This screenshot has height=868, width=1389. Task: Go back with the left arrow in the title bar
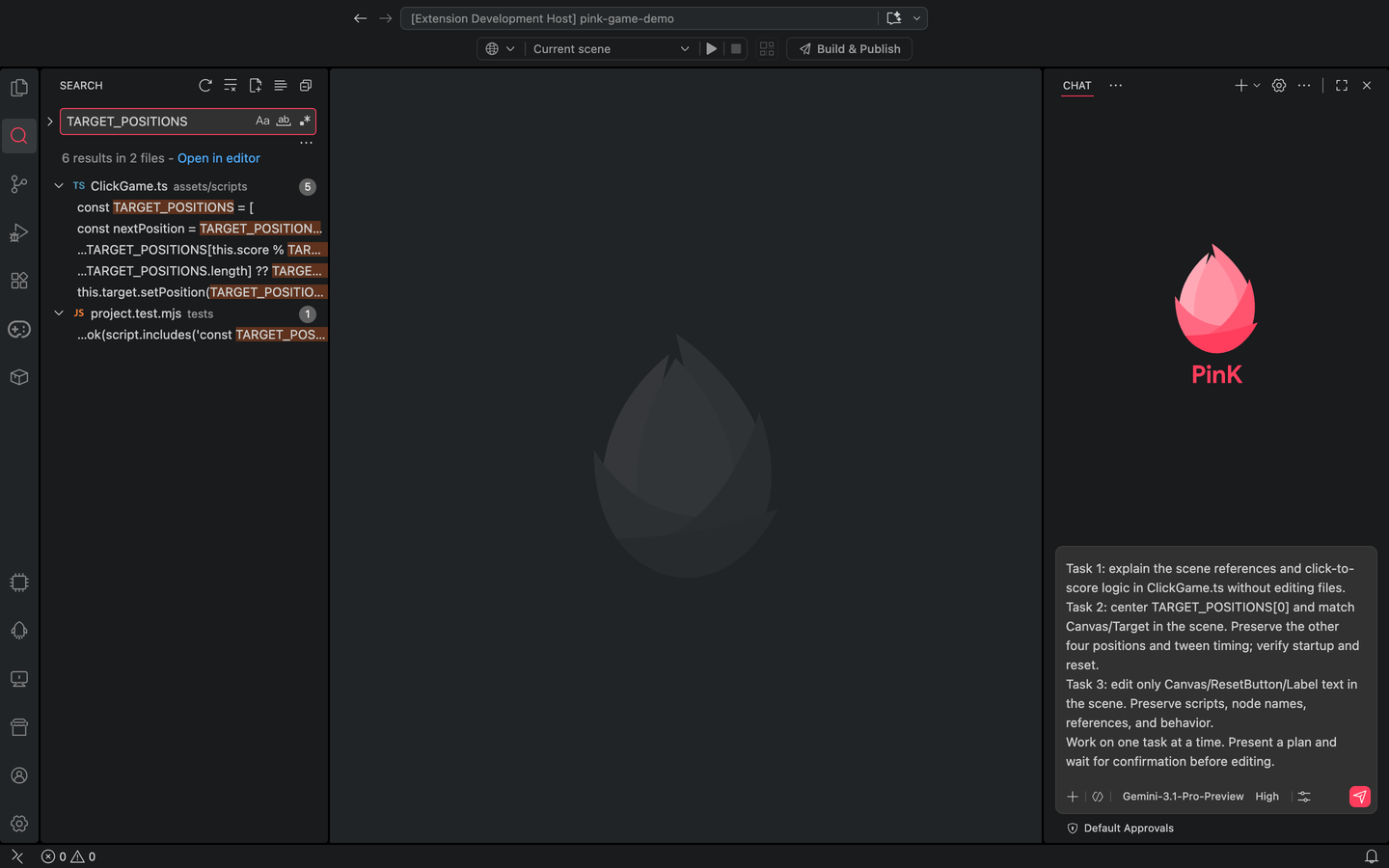click(x=361, y=18)
